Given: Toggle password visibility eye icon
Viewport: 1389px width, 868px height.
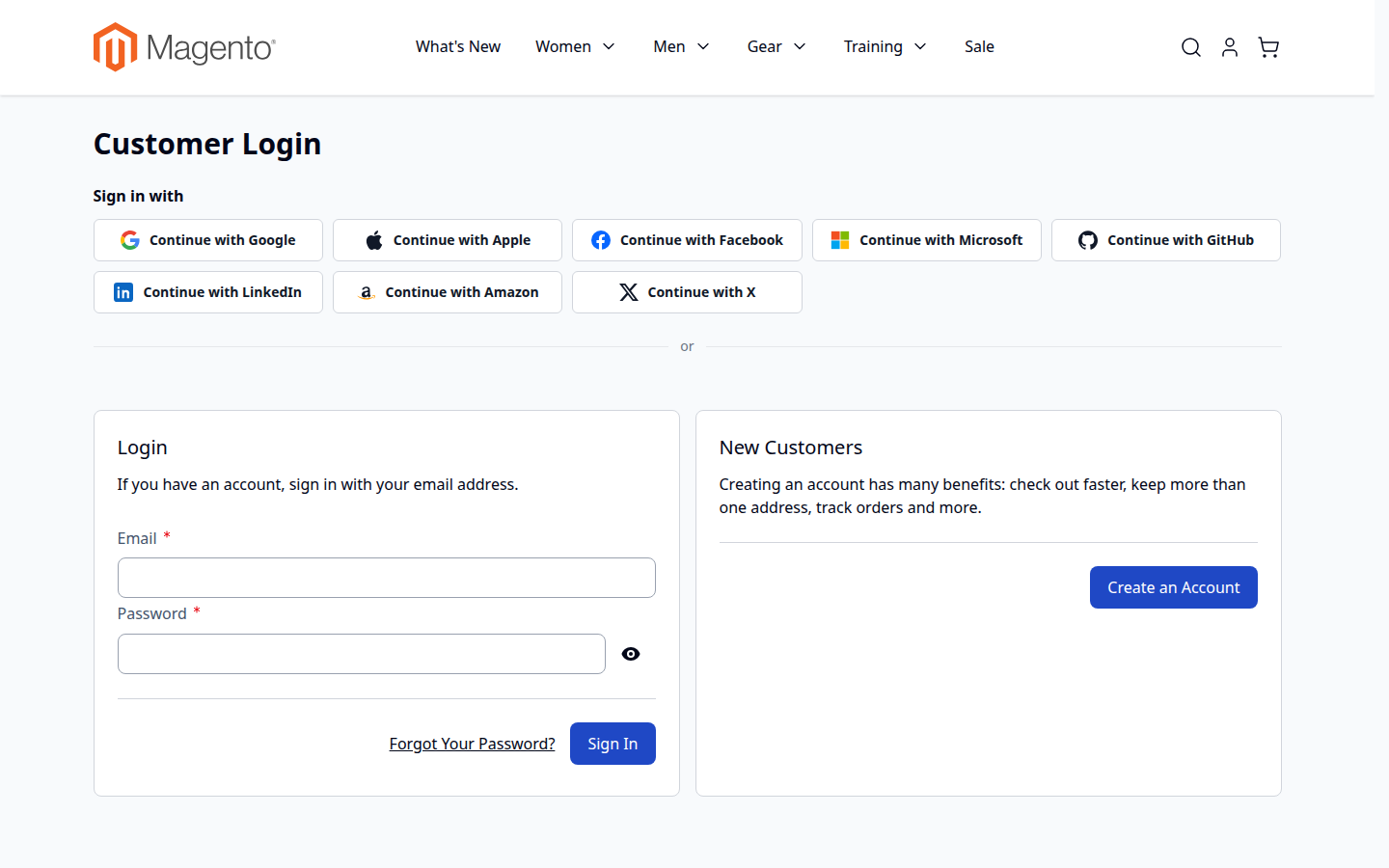Looking at the screenshot, I should click(x=631, y=654).
